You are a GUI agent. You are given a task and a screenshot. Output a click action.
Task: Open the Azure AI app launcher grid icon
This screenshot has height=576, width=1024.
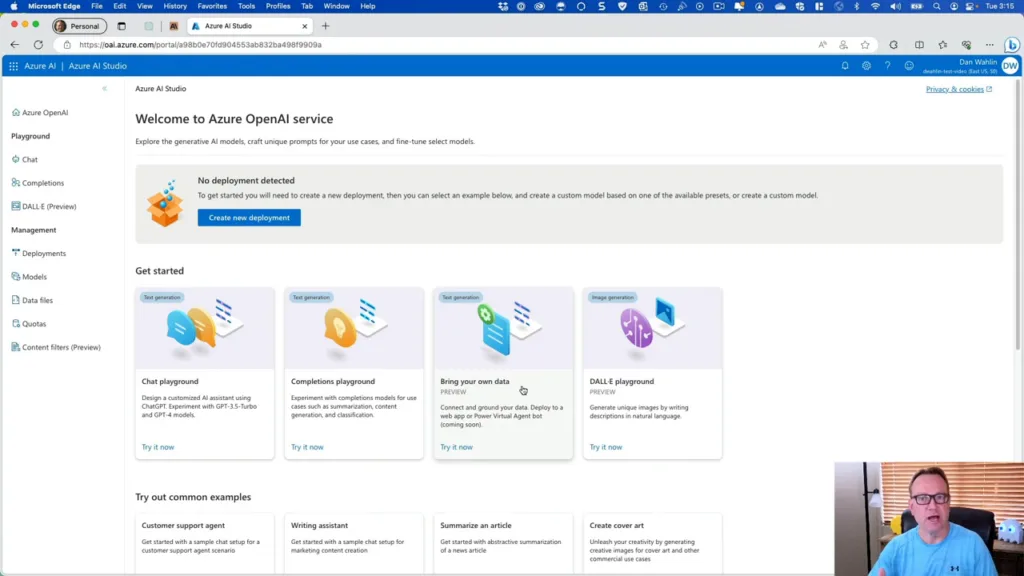[x=13, y=66]
